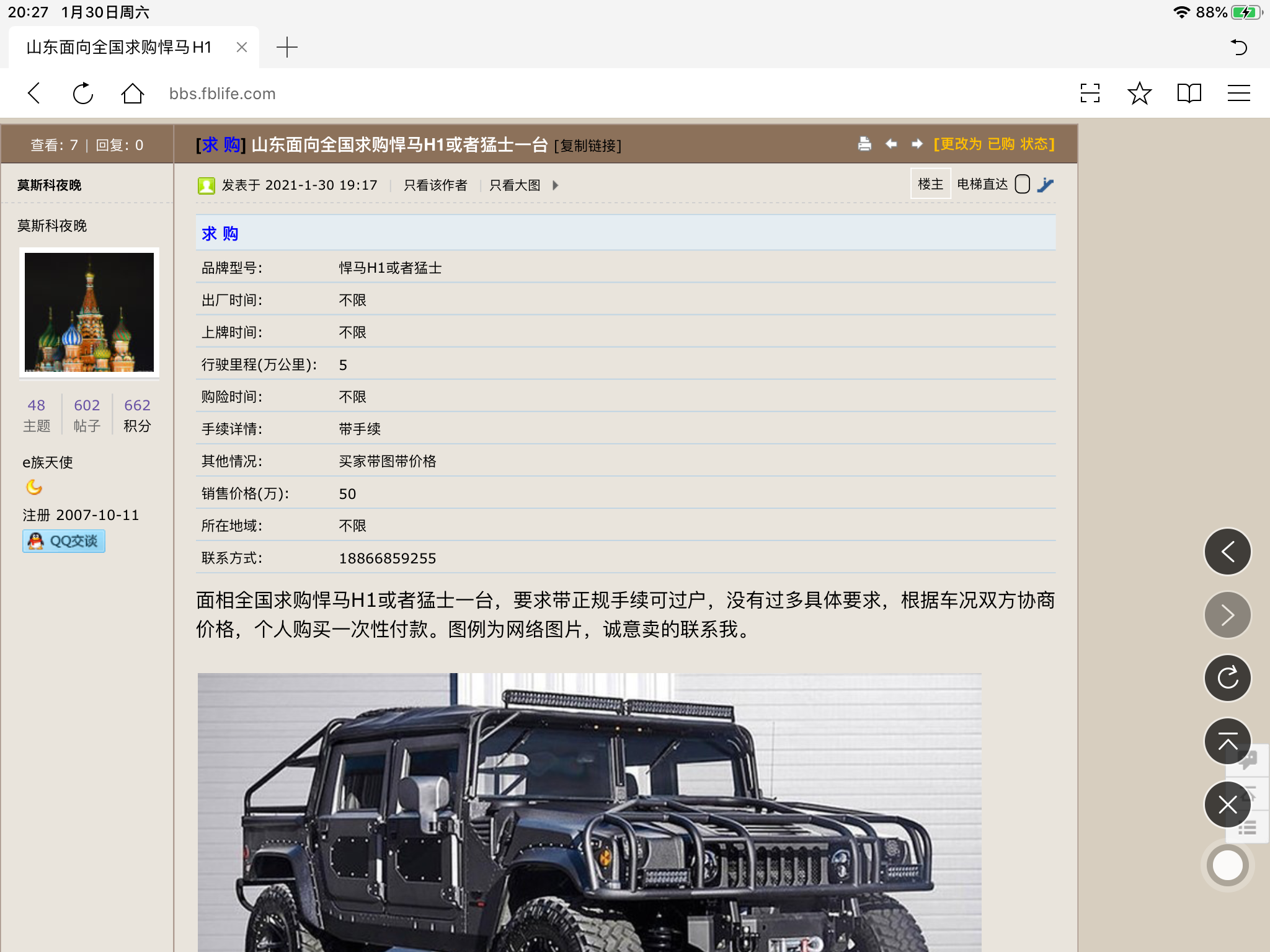Click the elevator jump escalator icon
Viewport: 1270px width, 952px height.
(x=1046, y=185)
